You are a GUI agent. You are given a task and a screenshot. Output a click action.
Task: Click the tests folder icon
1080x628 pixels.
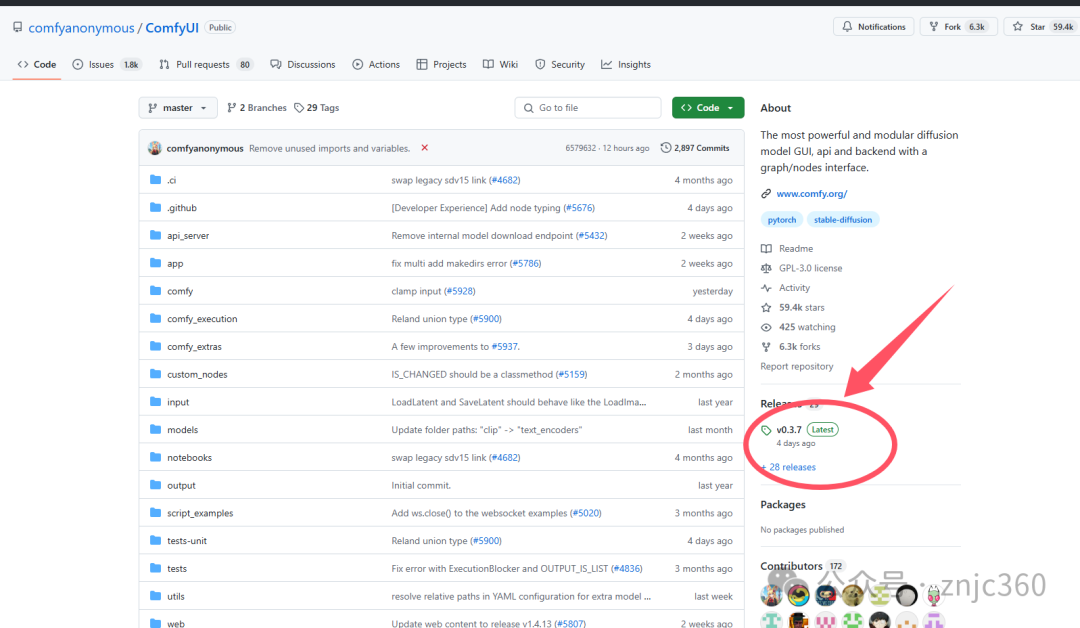[156, 568]
